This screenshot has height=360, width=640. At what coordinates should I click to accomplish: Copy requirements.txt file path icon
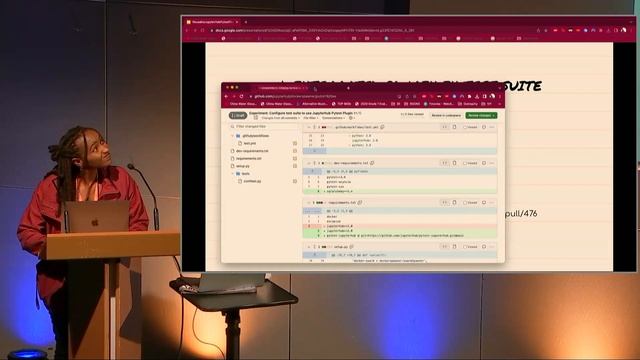(x=360, y=202)
